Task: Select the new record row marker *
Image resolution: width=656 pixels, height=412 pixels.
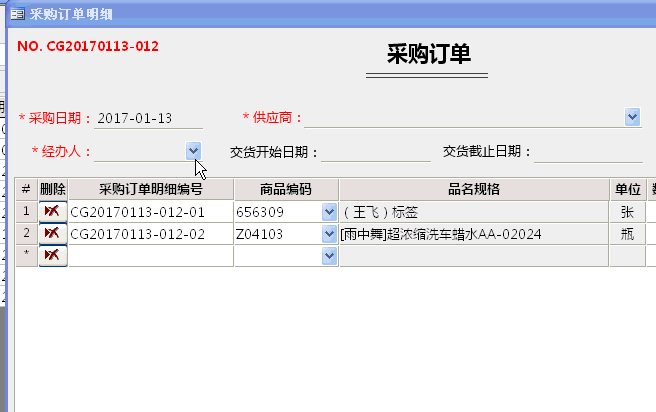Action: [26, 255]
